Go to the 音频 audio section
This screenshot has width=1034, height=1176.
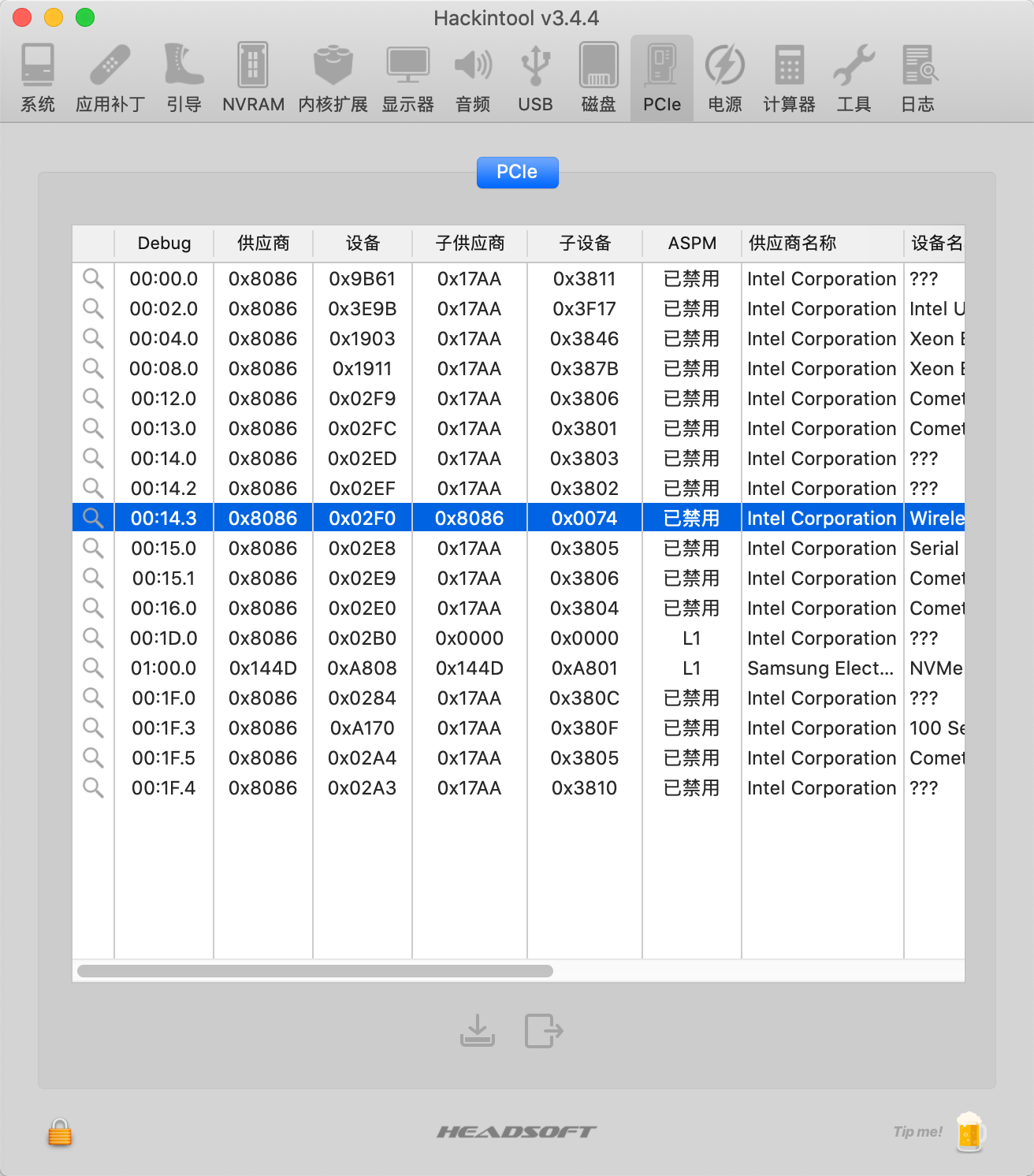473,78
